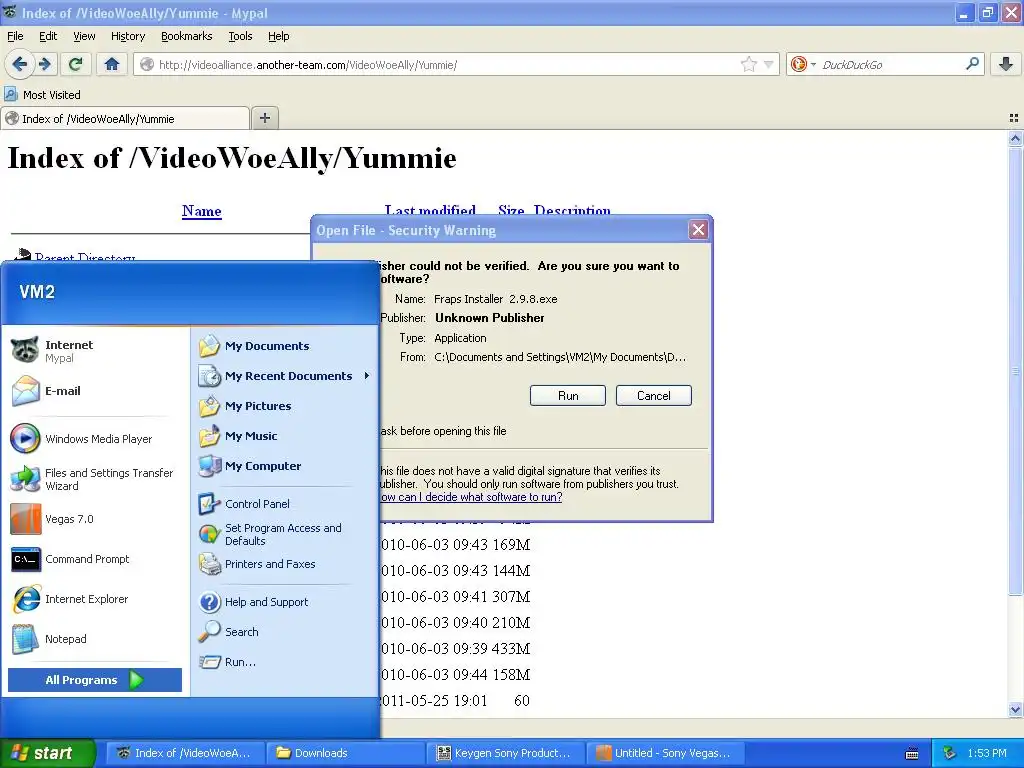Select the Index of /VideoWoeAlly/Yummie tab
This screenshot has width=1024, height=768.
coord(125,119)
